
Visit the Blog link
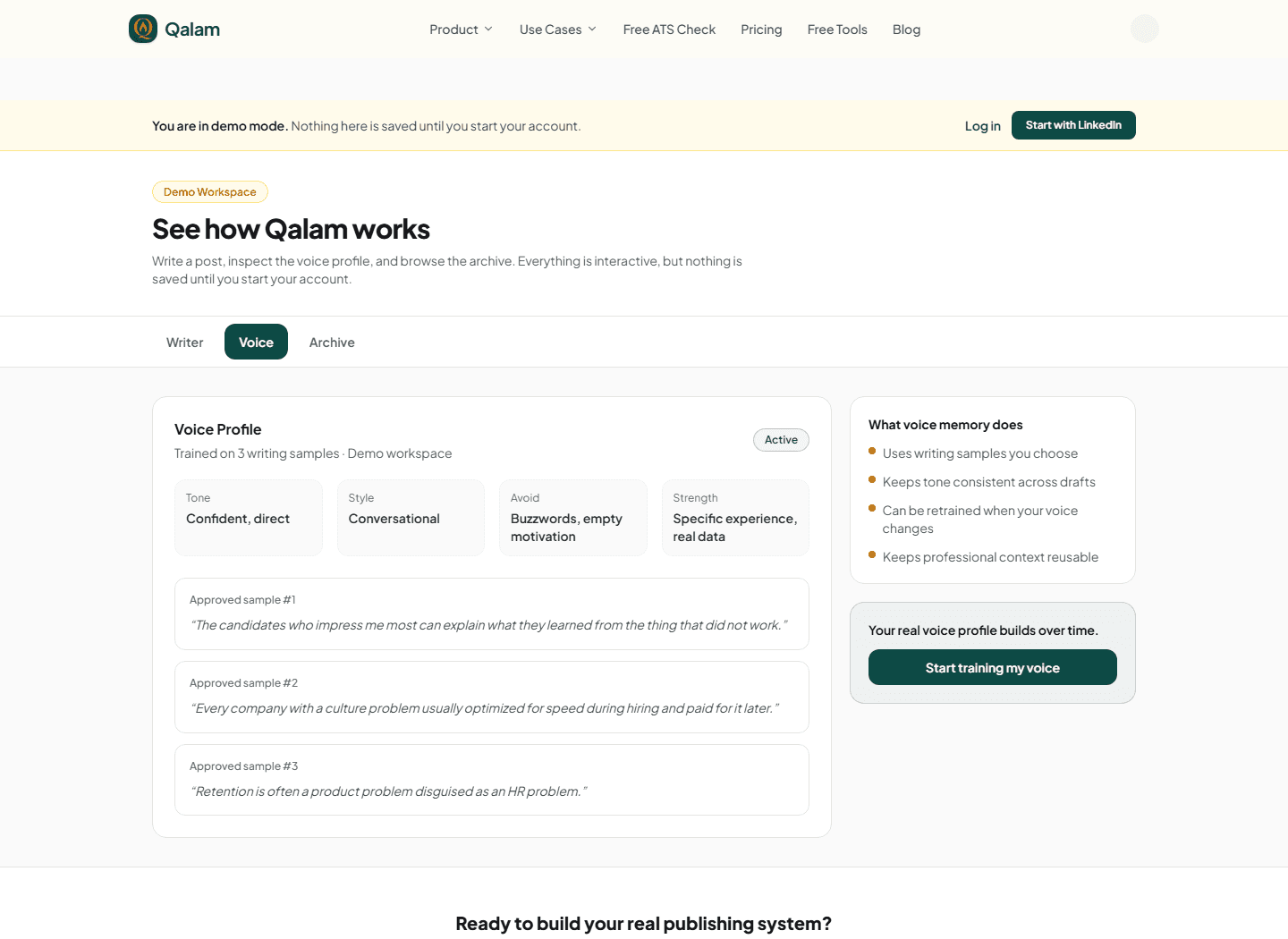(x=906, y=30)
